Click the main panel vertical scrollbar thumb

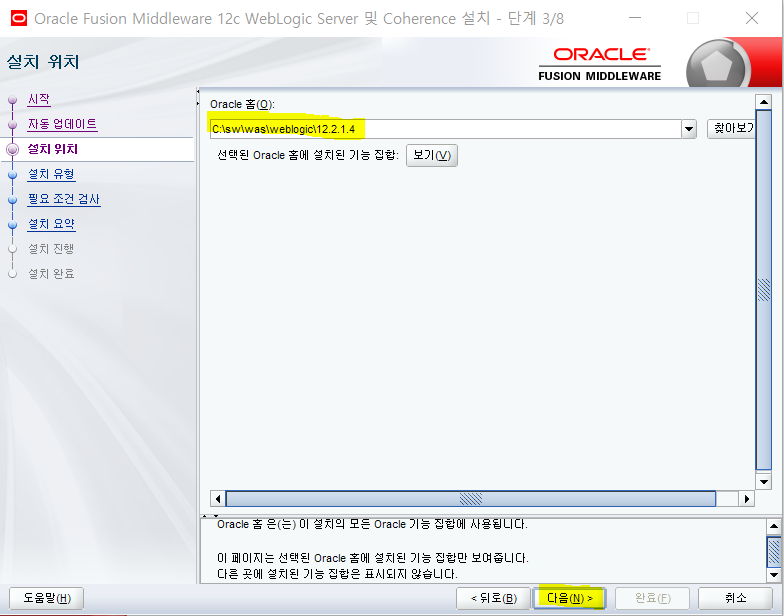coord(764,290)
